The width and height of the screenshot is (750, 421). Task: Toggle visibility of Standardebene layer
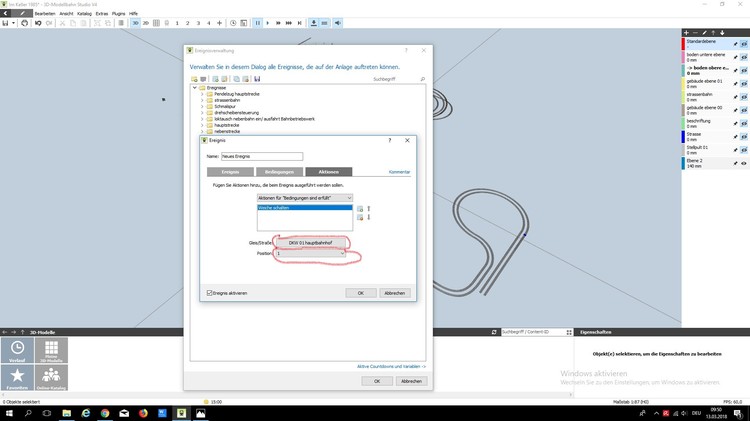(744, 44)
